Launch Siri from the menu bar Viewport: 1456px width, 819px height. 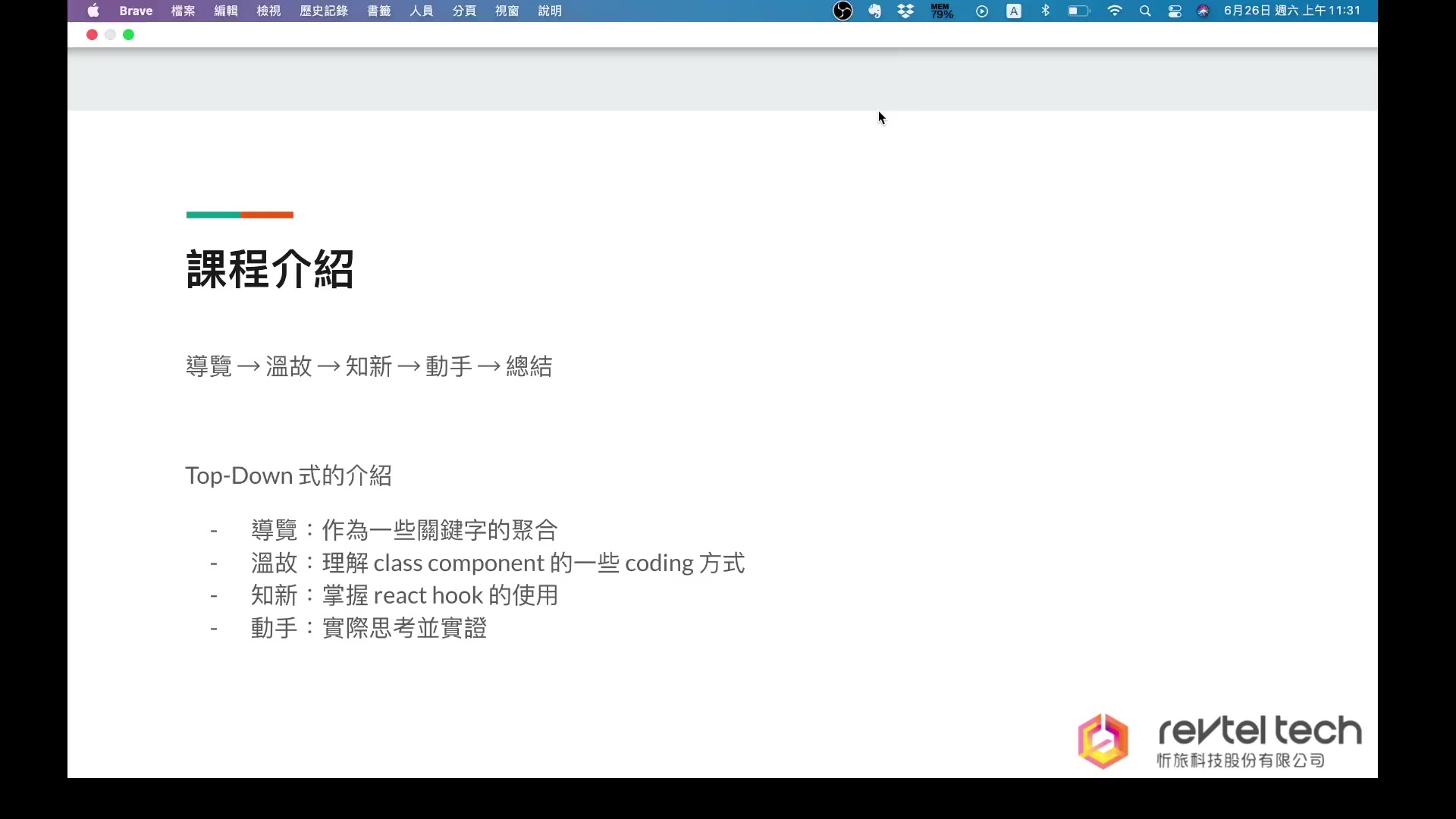1203,11
